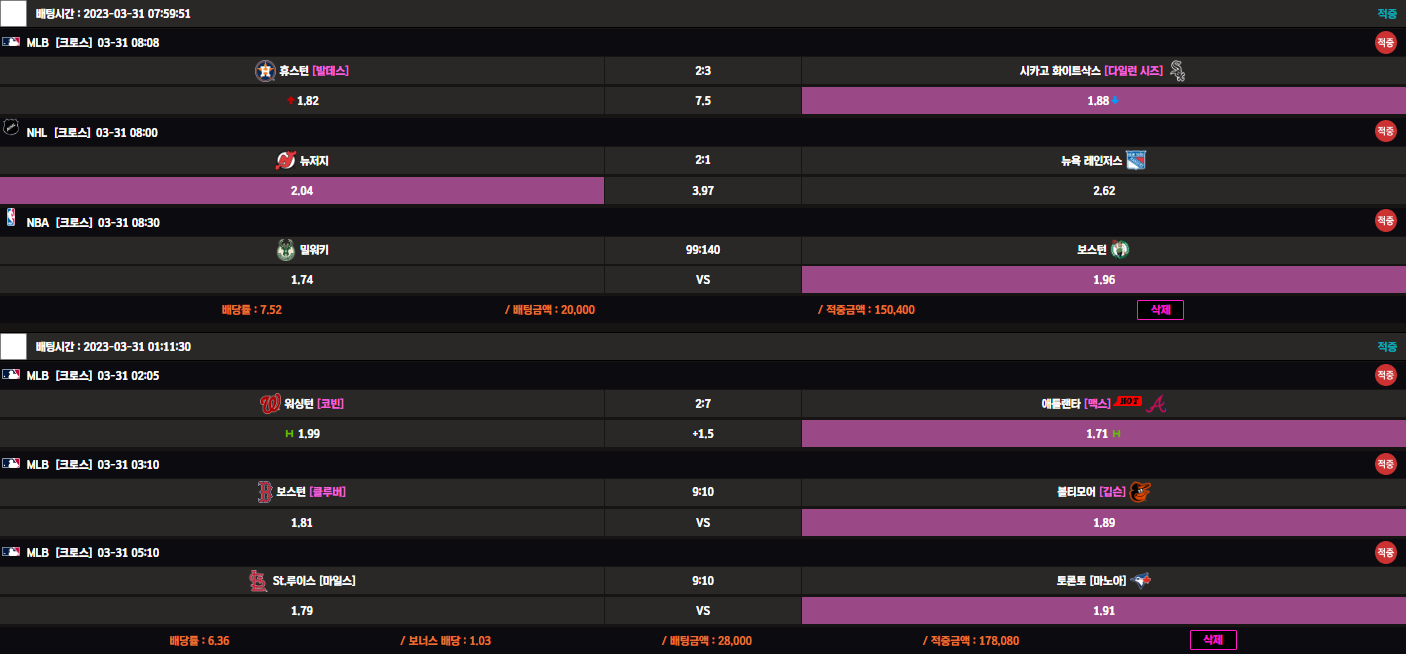The width and height of the screenshot is (1406, 654).
Task: Click the Boston Celtics logo
Action: point(1120,250)
